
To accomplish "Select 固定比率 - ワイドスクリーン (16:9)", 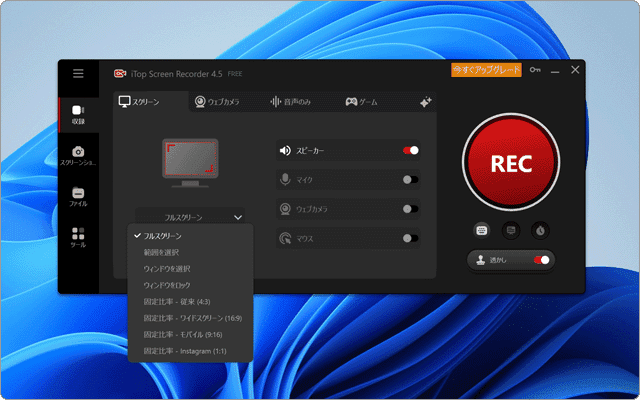I will coord(190,318).
